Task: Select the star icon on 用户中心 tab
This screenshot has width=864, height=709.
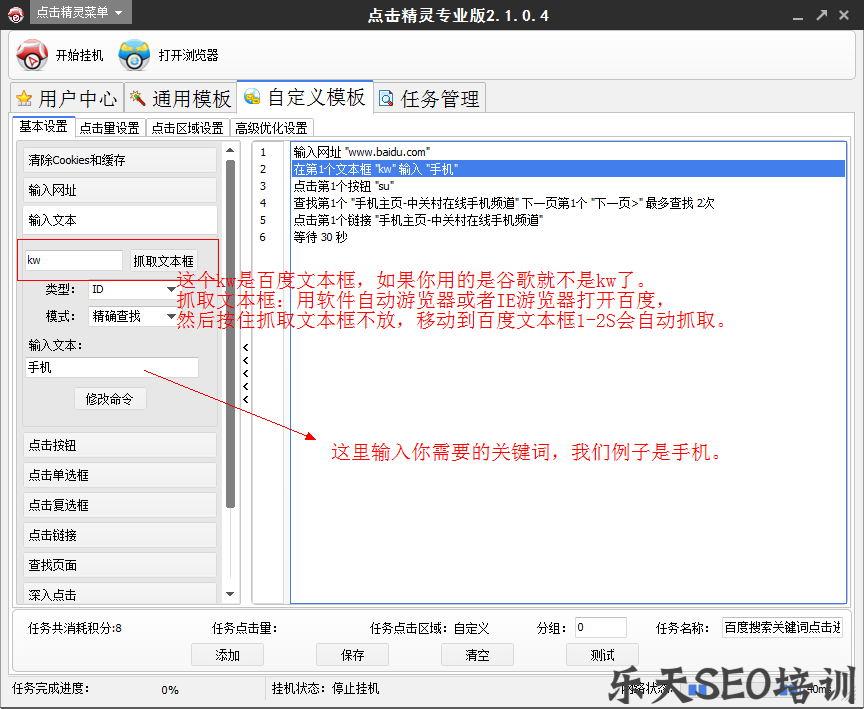Action: [24, 97]
